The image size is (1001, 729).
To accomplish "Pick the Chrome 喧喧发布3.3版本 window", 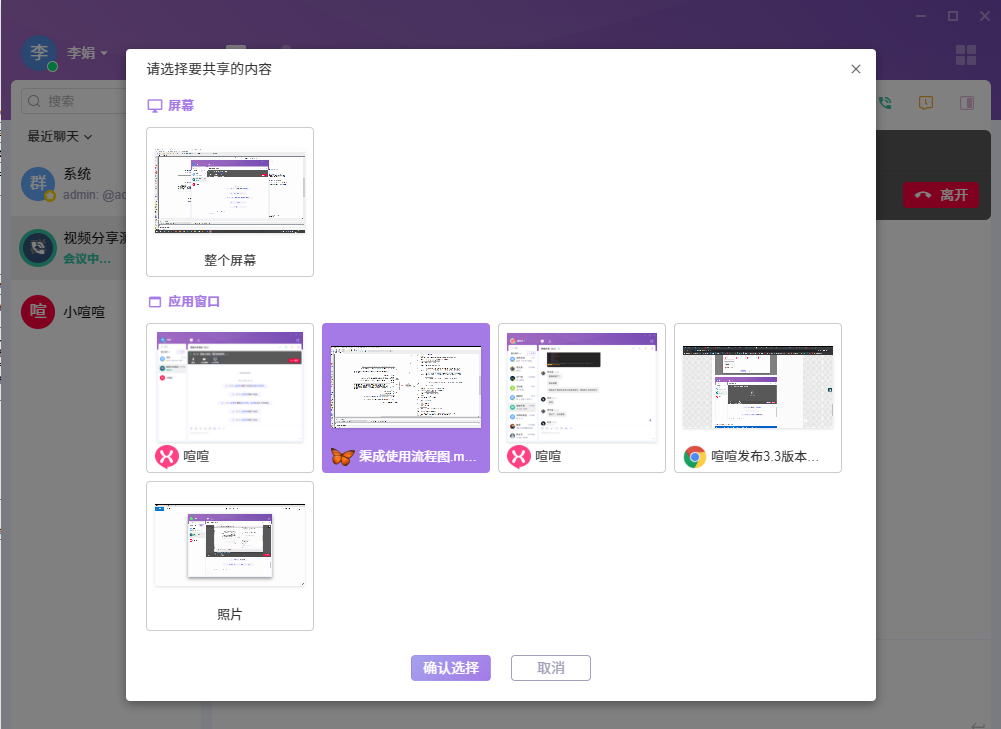I will [x=758, y=398].
